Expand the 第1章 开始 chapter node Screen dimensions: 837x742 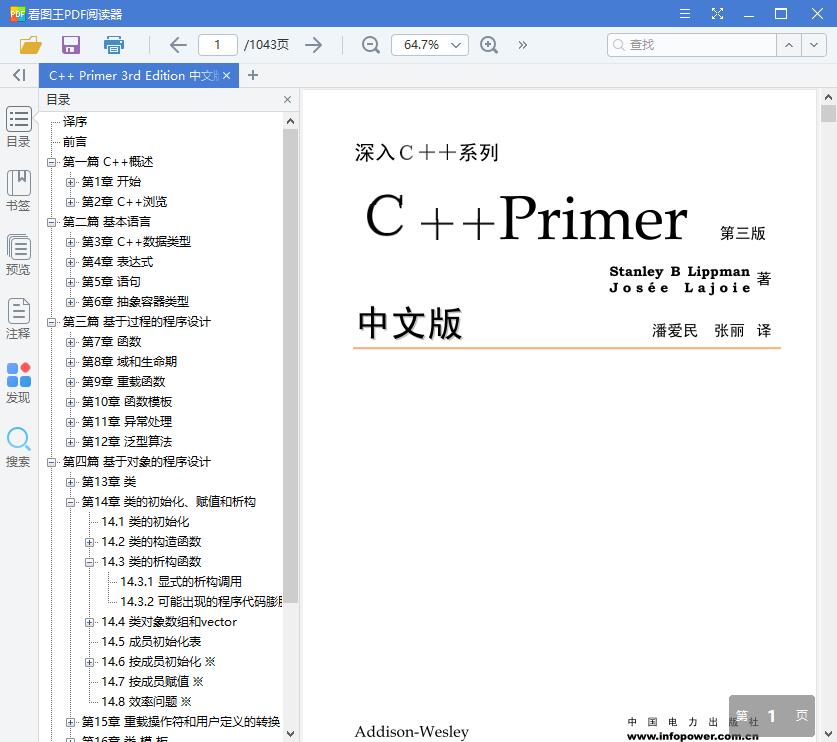coord(70,182)
